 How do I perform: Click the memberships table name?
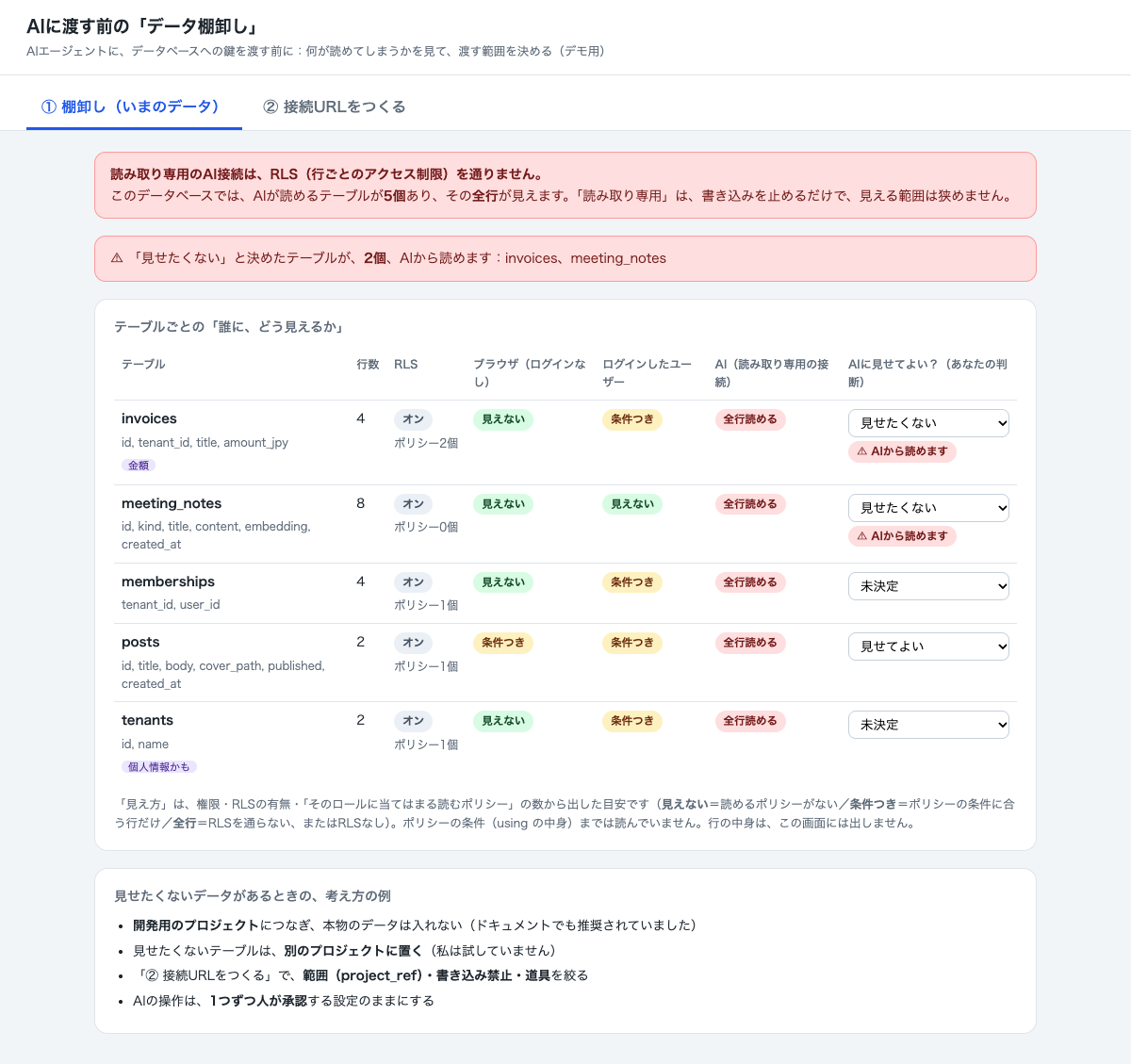168,581
